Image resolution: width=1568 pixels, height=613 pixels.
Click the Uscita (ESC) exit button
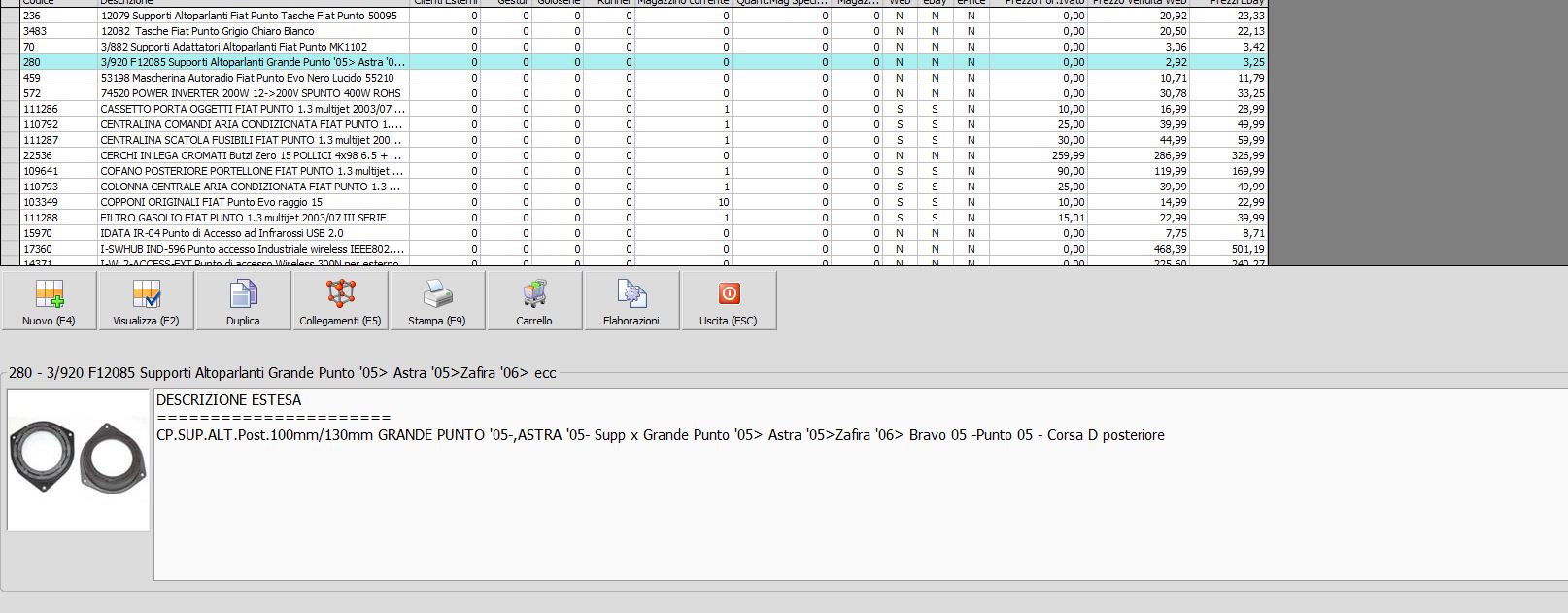click(x=729, y=300)
